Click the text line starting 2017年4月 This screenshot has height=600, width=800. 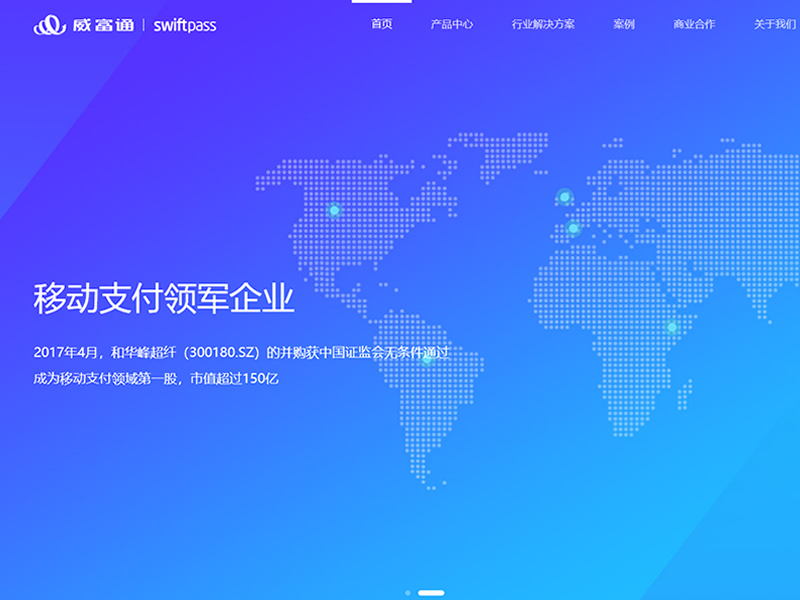241,352
